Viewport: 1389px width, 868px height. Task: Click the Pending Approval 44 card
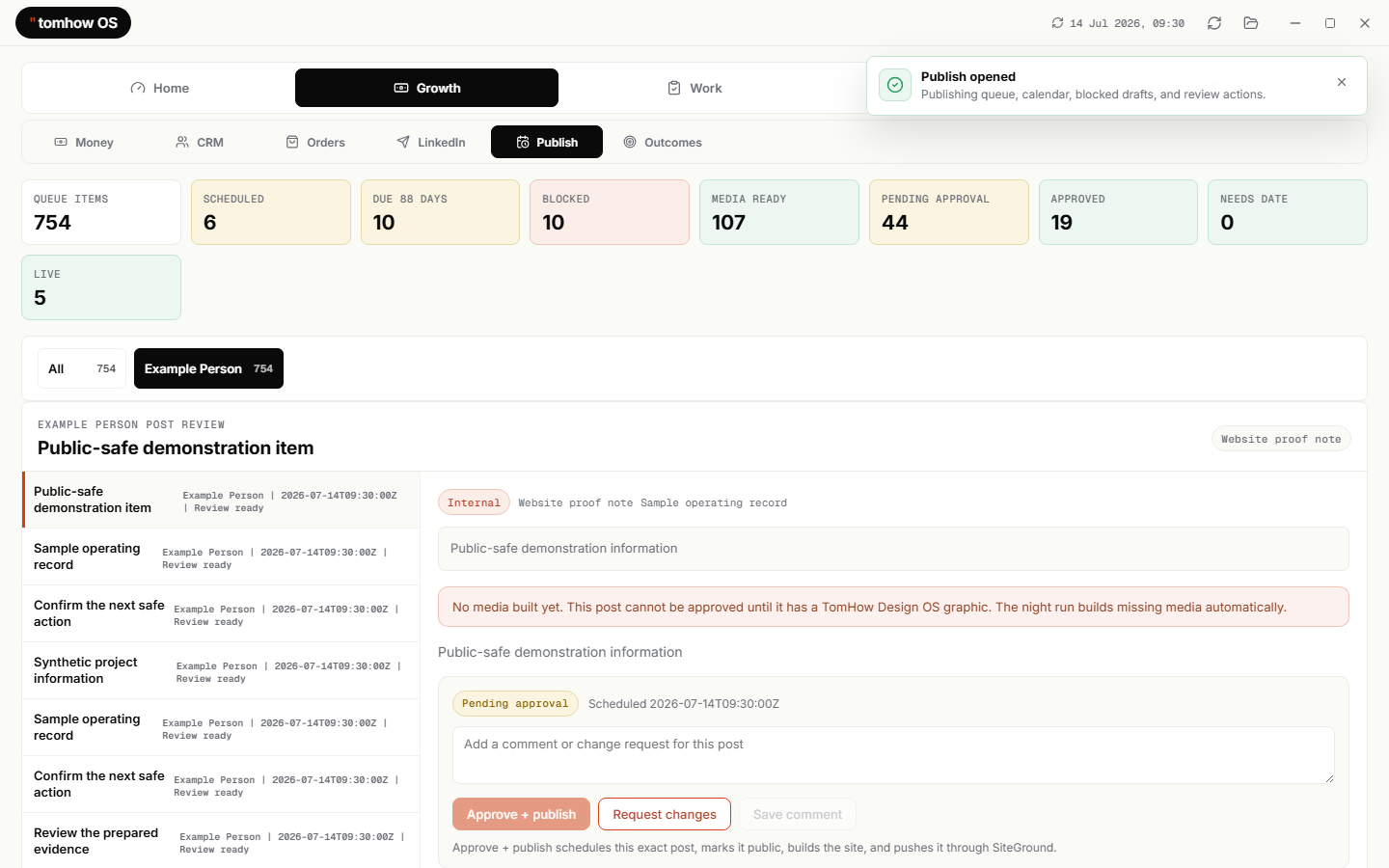949,212
